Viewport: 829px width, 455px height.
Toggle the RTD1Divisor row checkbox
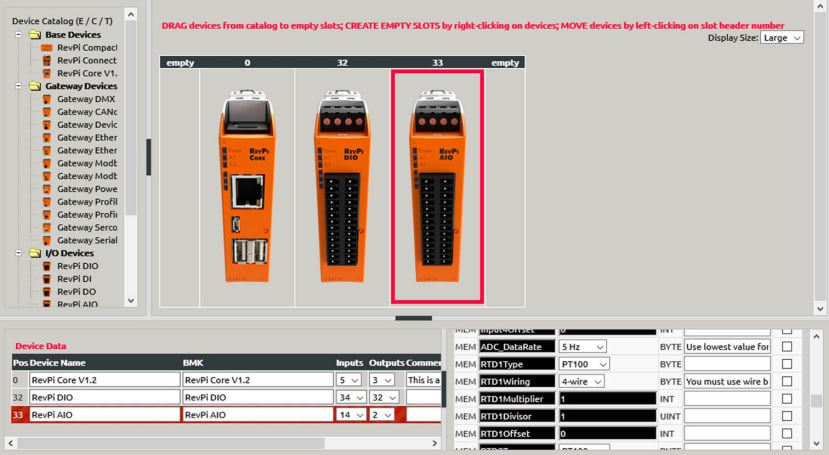[x=787, y=416]
